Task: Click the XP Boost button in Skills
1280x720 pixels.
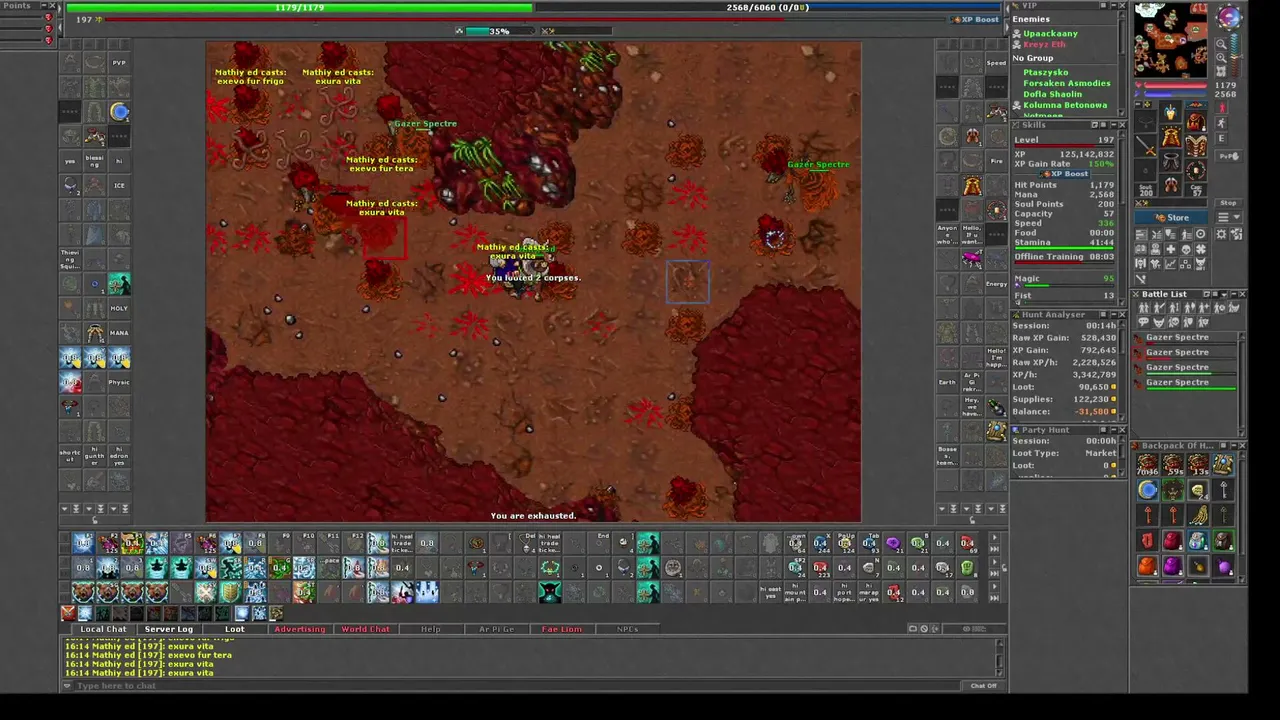Action: tap(1068, 174)
